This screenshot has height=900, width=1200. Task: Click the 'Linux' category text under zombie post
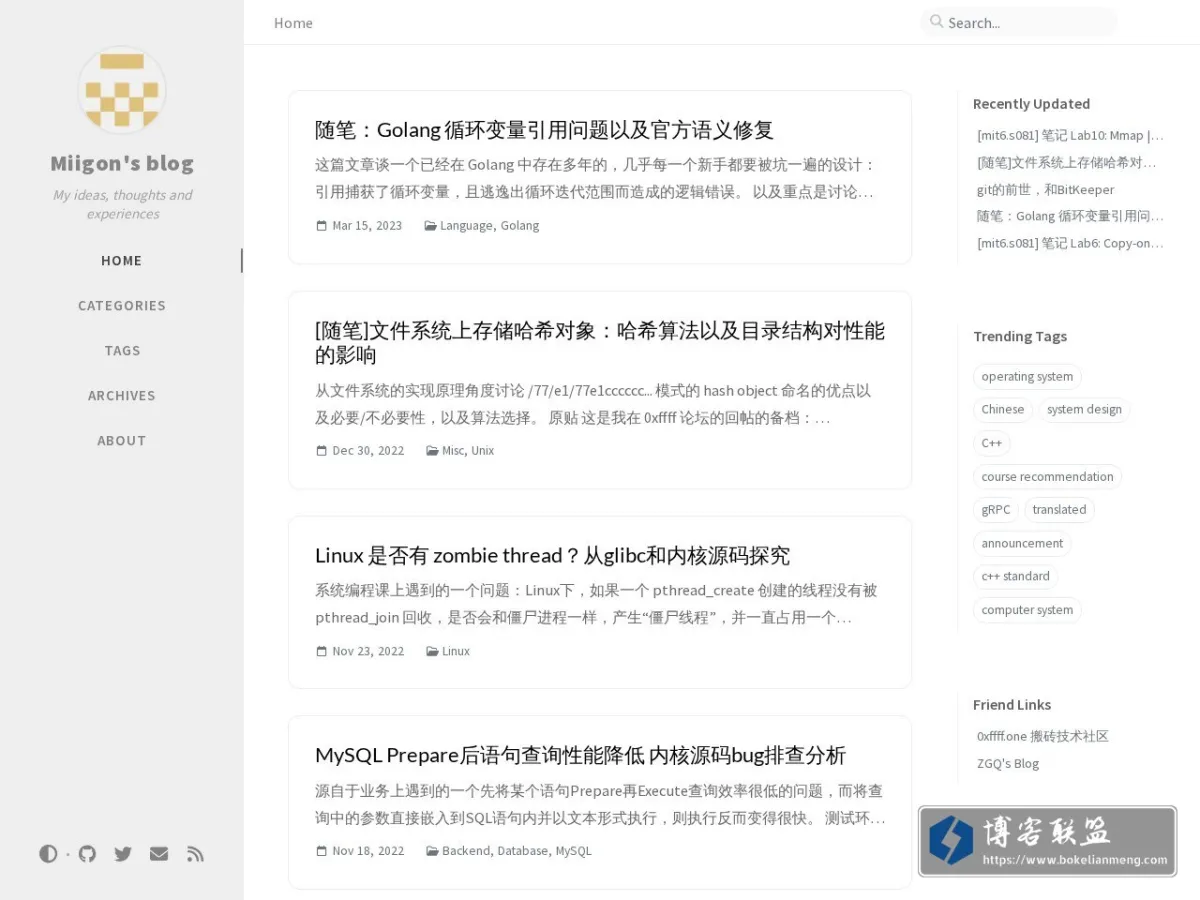[x=456, y=651]
